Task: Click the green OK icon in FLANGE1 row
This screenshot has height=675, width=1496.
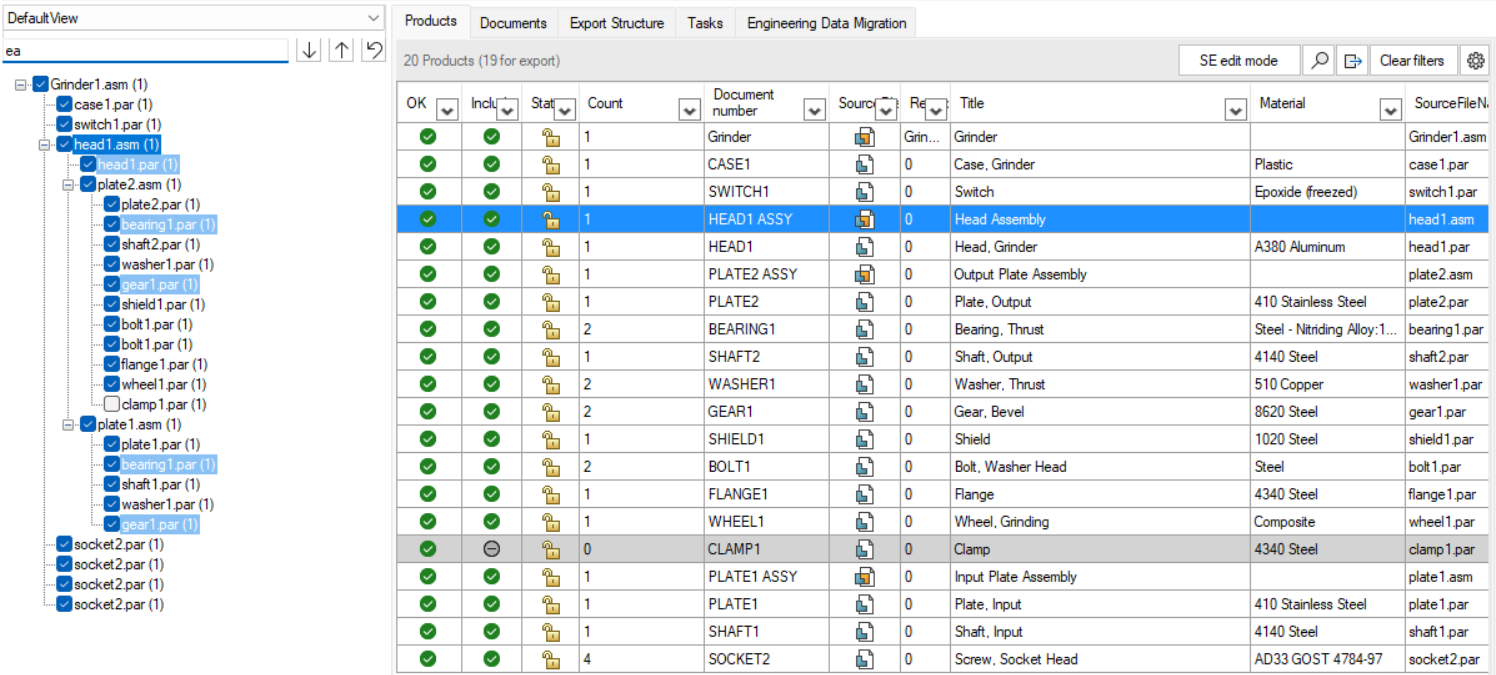Action: (x=428, y=494)
